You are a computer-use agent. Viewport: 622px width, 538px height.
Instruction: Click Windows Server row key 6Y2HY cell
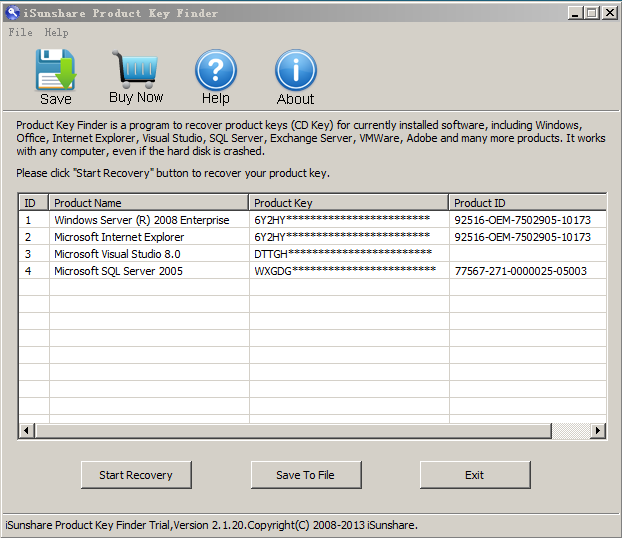point(349,220)
